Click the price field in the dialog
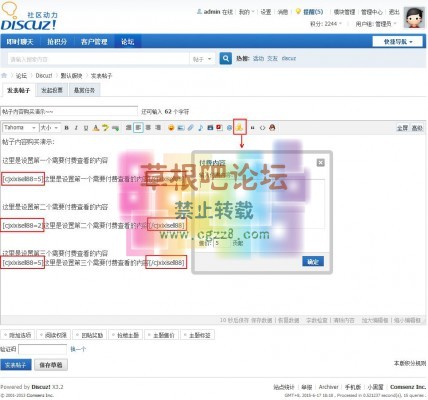The image size is (428, 400). [x=222, y=243]
